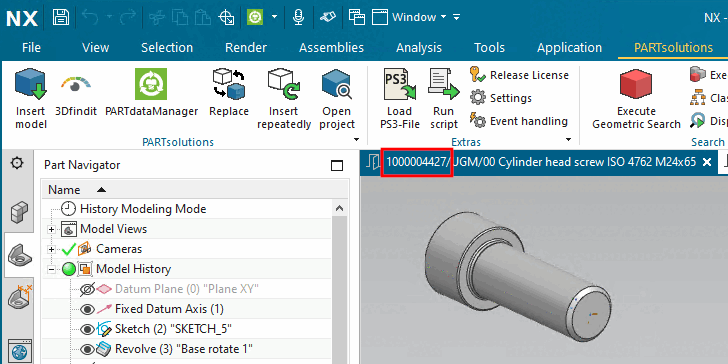Viewport: 728px width, 364px height.
Task: Expand the Cameras node
Action: 51,249
